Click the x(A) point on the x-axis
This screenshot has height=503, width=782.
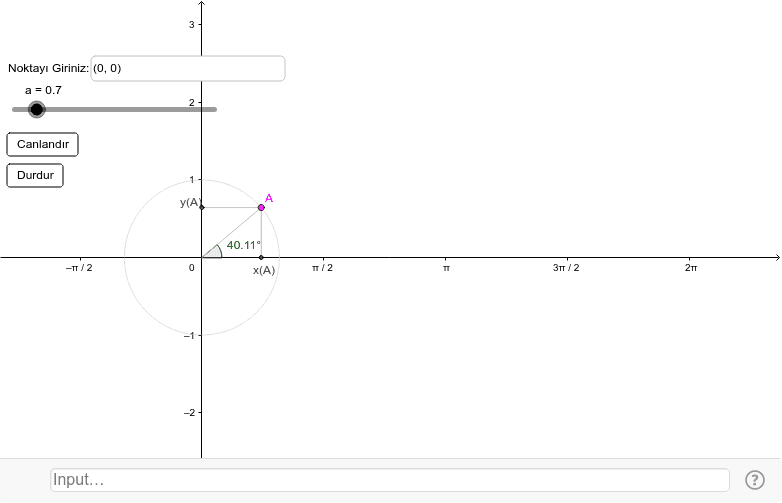[x=261, y=258]
